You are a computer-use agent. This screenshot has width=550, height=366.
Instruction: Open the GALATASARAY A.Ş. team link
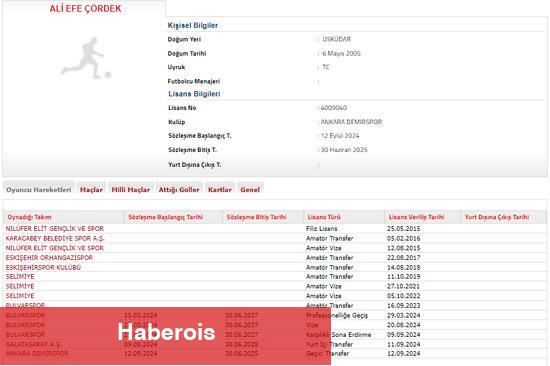(x=33, y=344)
